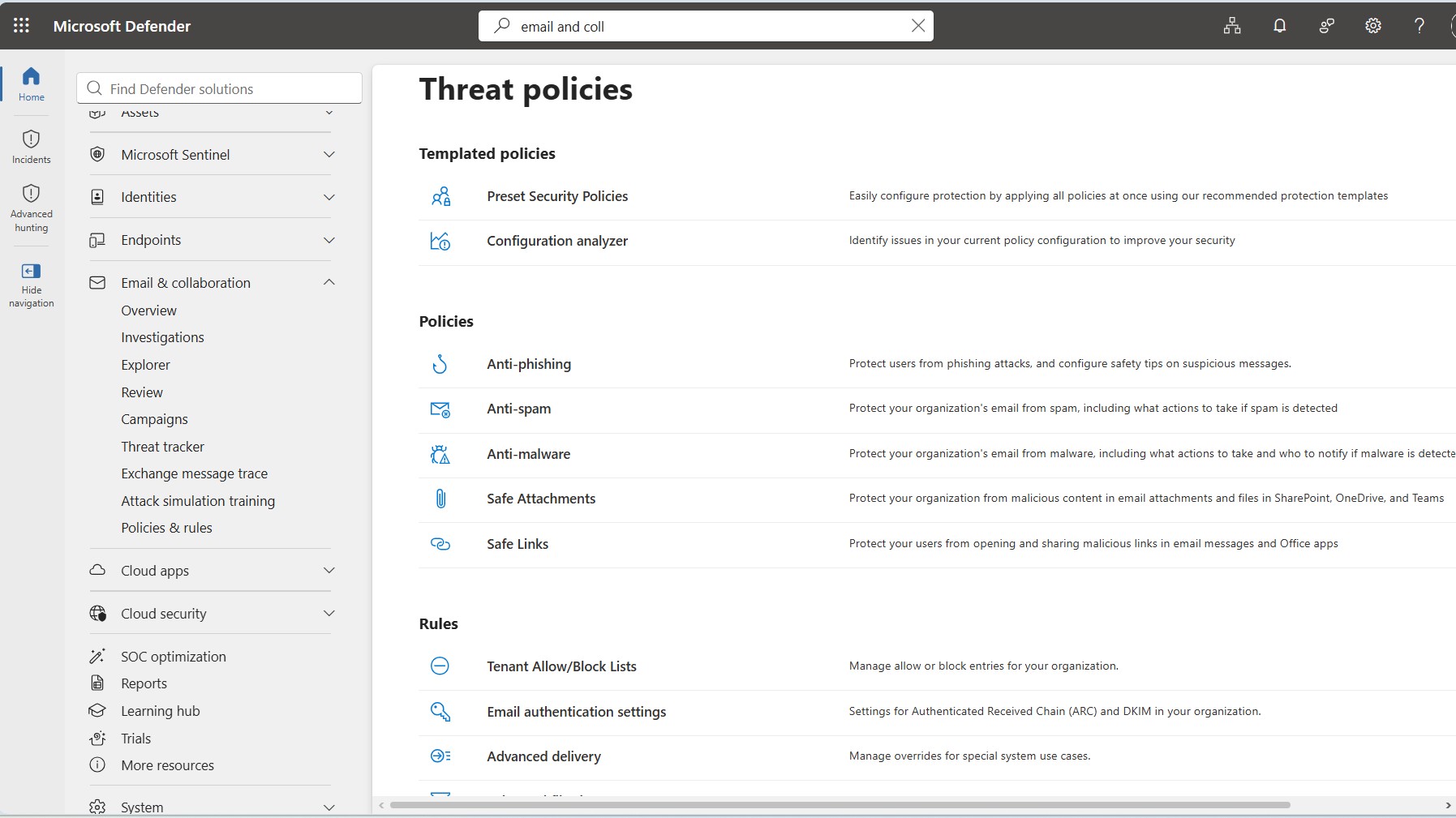Open Anti-phishing policy link
The width and height of the screenshot is (1456, 818).
(x=529, y=364)
